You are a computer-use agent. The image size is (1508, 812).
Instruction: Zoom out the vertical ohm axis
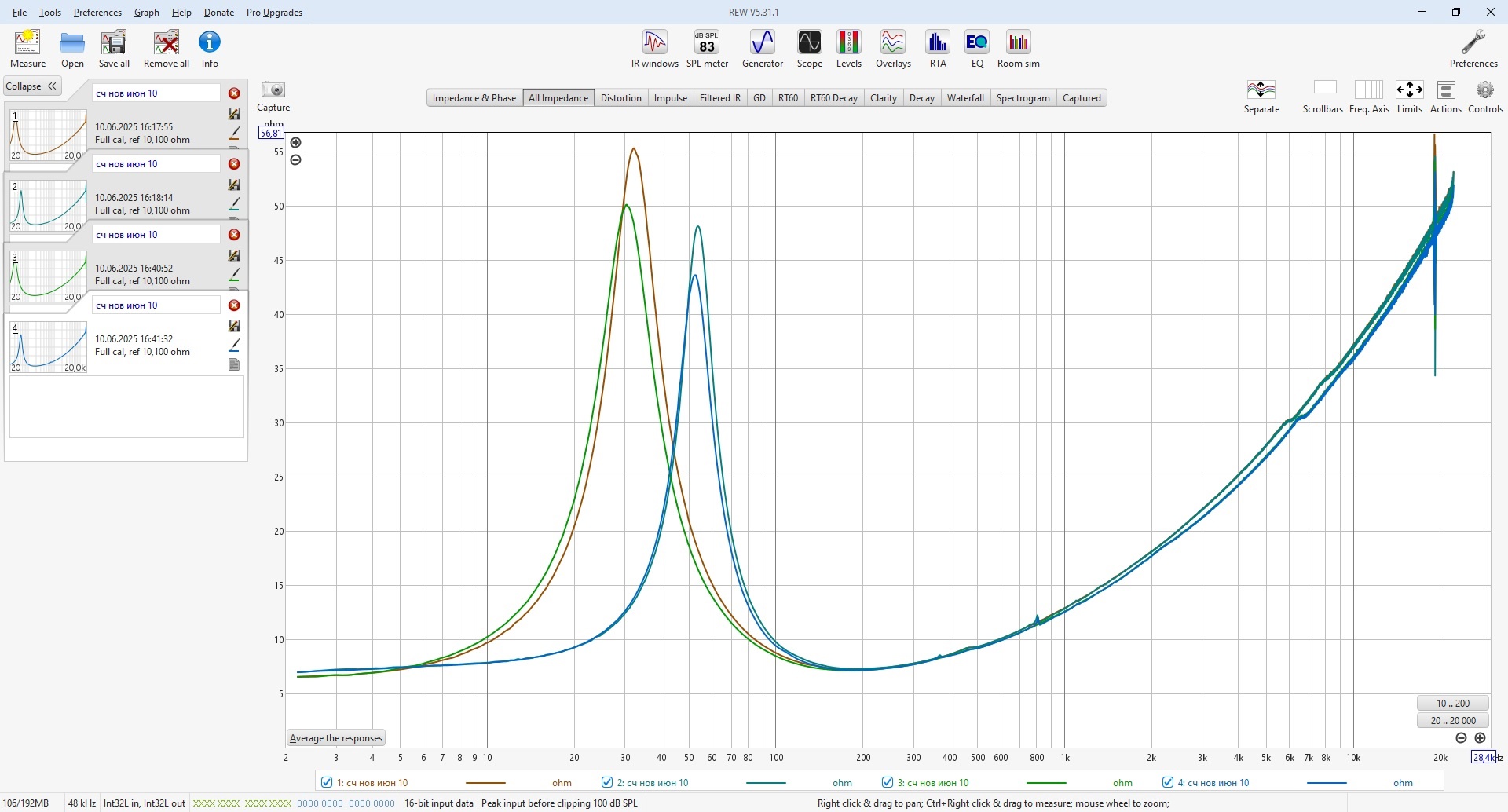click(295, 160)
